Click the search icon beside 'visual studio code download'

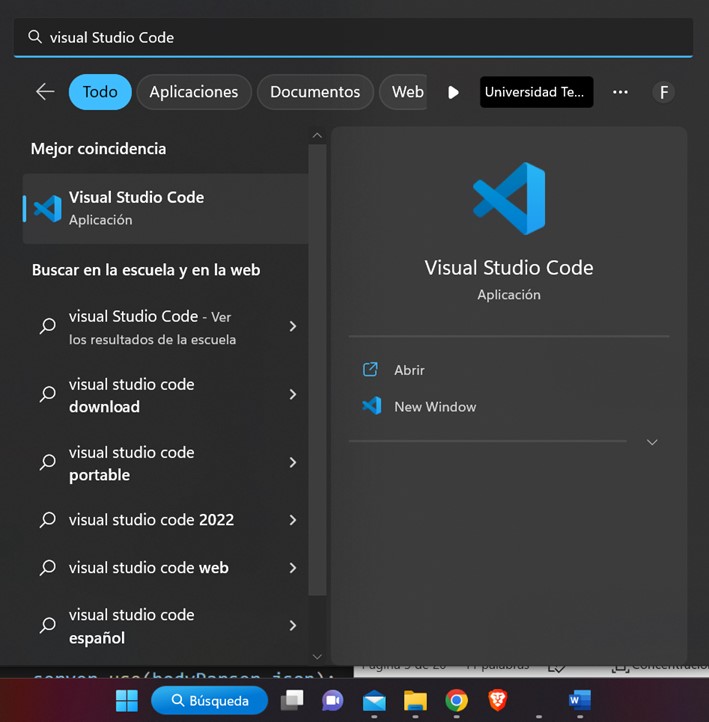coord(48,394)
